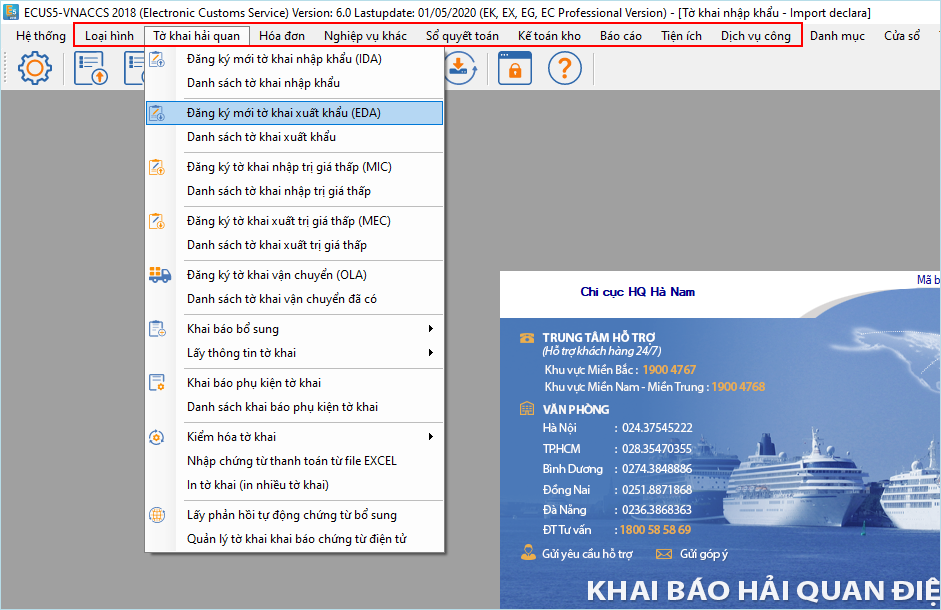Select Đăng ký tờ khai xuất trị giá thấp (MEC)
Screen dimensions: 941x610
point(294,221)
